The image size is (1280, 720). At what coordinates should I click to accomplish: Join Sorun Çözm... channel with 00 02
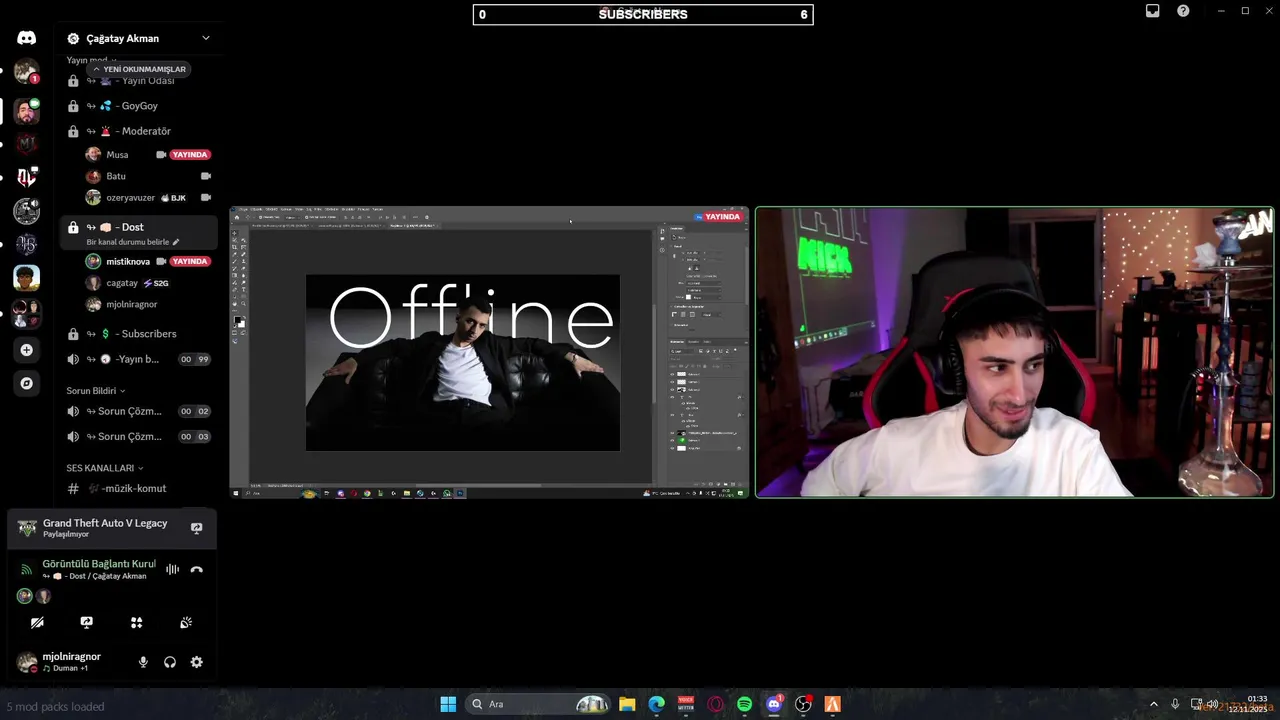click(x=138, y=411)
